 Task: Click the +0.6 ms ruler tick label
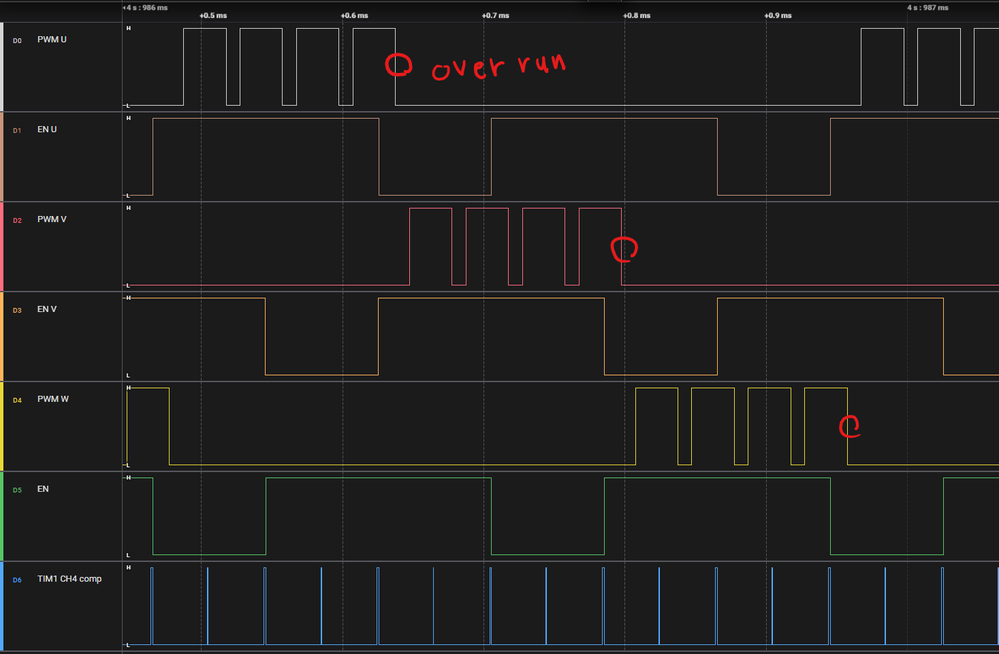(x=355, y=15)
